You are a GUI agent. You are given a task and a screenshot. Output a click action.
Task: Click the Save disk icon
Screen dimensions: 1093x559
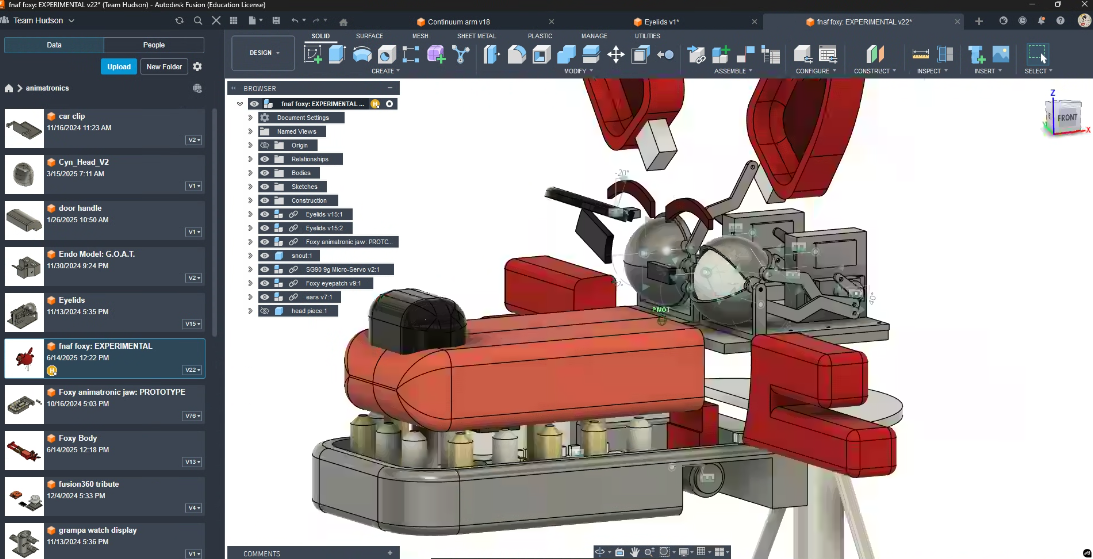[277, 21]
